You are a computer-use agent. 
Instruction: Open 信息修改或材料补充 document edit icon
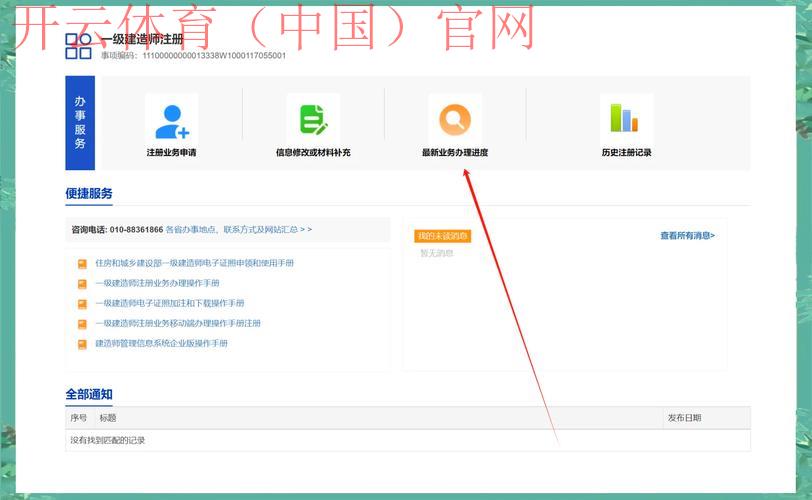pyautogui.click(x=313, y=120)
